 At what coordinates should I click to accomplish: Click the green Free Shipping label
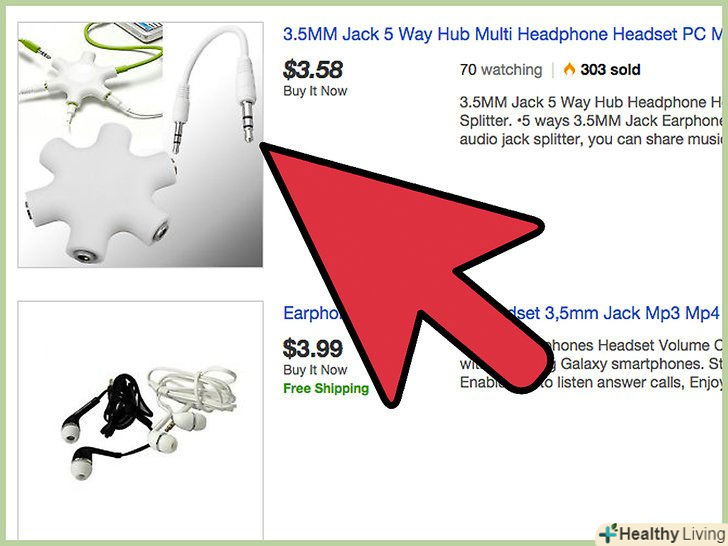pos(326,388)
